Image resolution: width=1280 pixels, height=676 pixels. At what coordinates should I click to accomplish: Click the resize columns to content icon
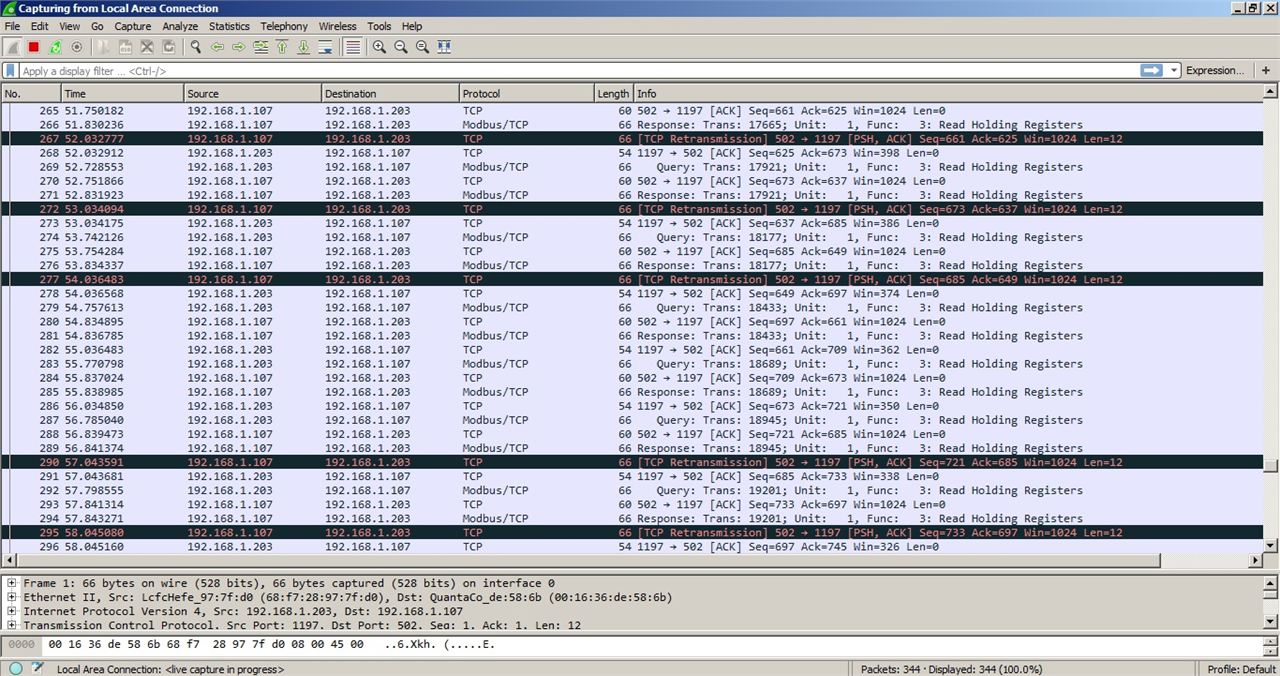[444, 47]
